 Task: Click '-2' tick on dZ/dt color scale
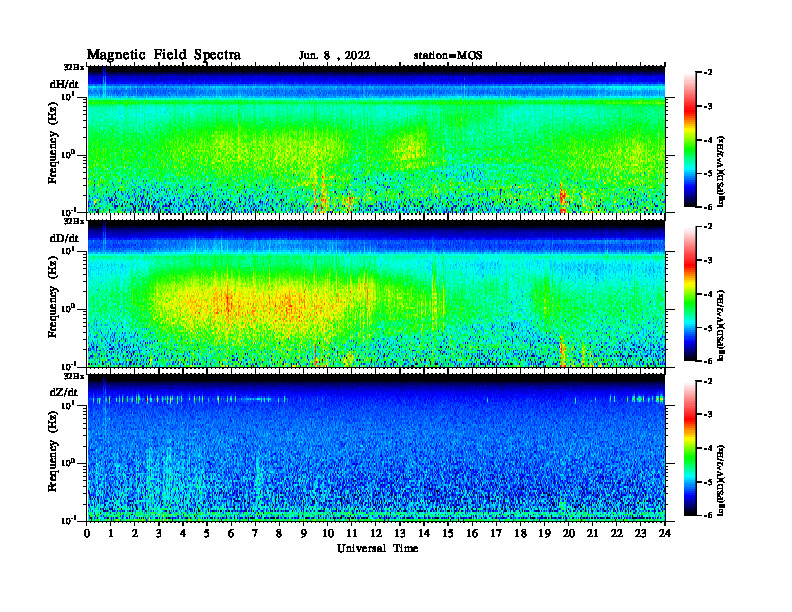707,381
